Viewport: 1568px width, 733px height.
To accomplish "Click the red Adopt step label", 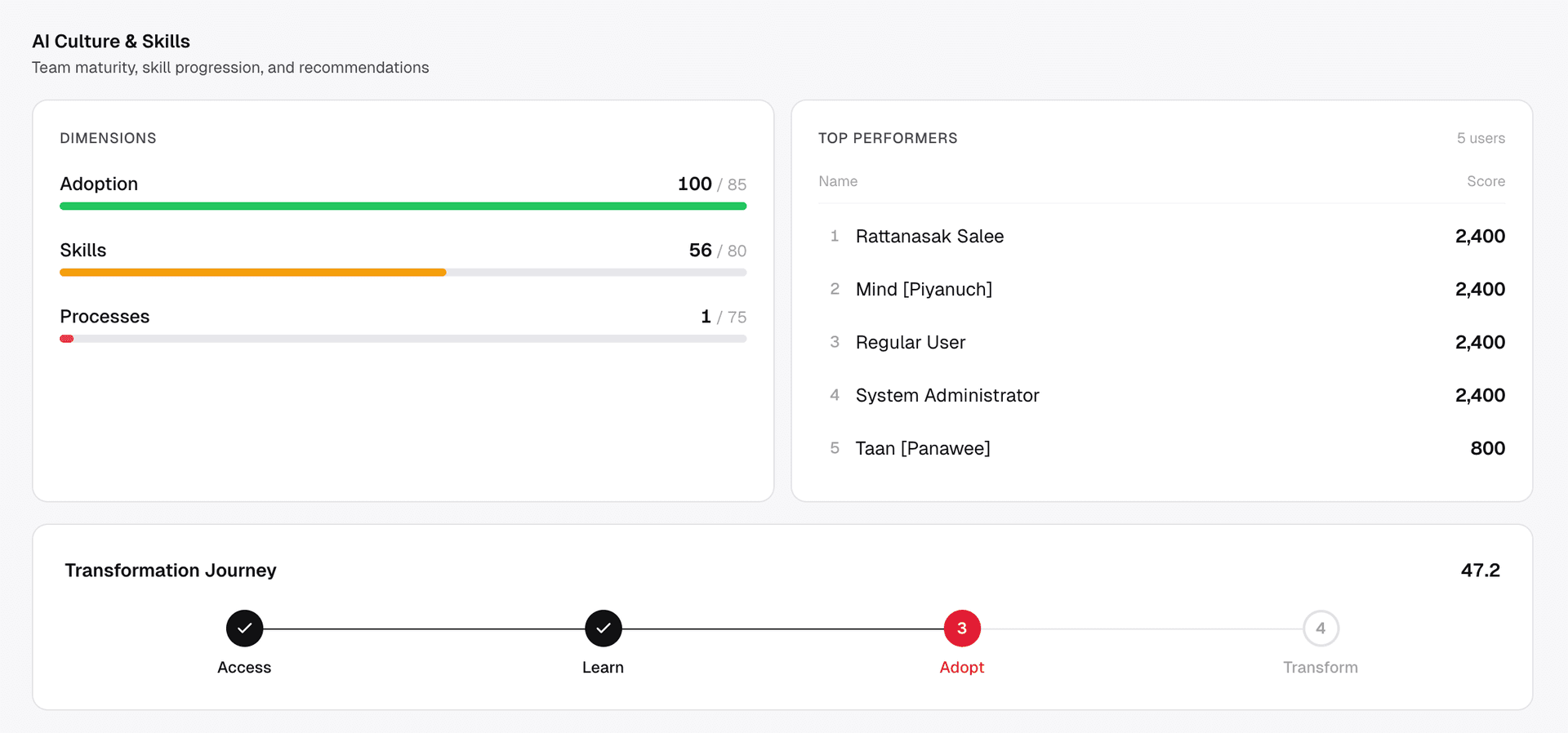I will [962, 667].
